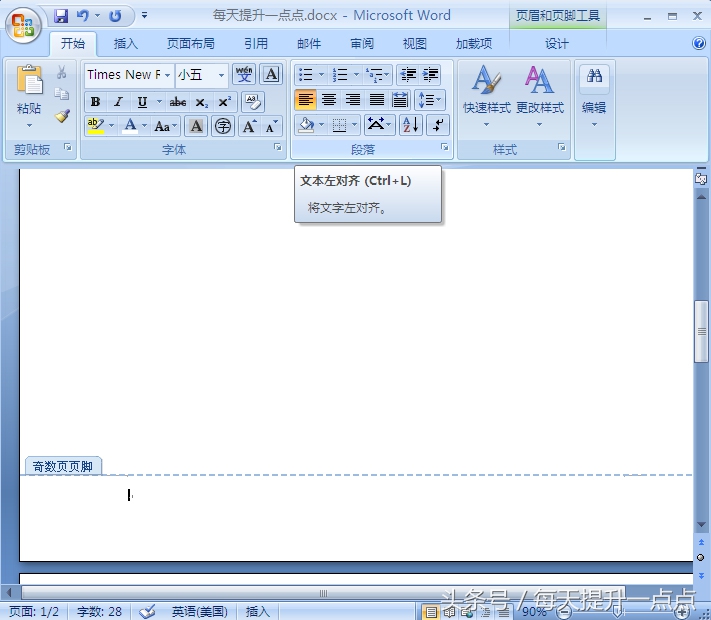Click the Cut scissors icon

coord(62,73)
